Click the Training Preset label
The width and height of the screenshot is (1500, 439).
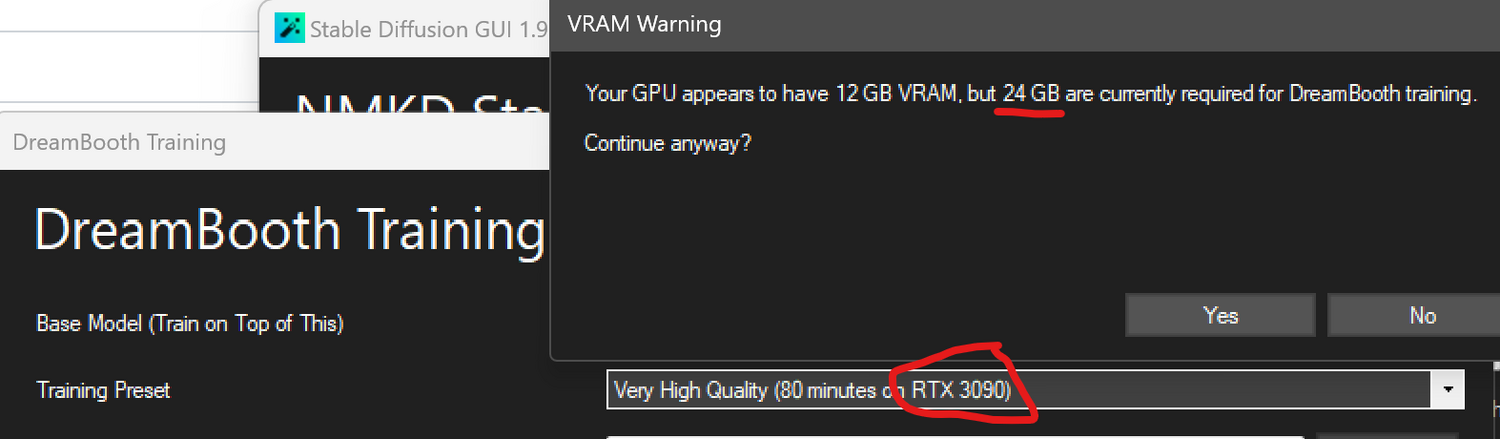click(103, 390)
